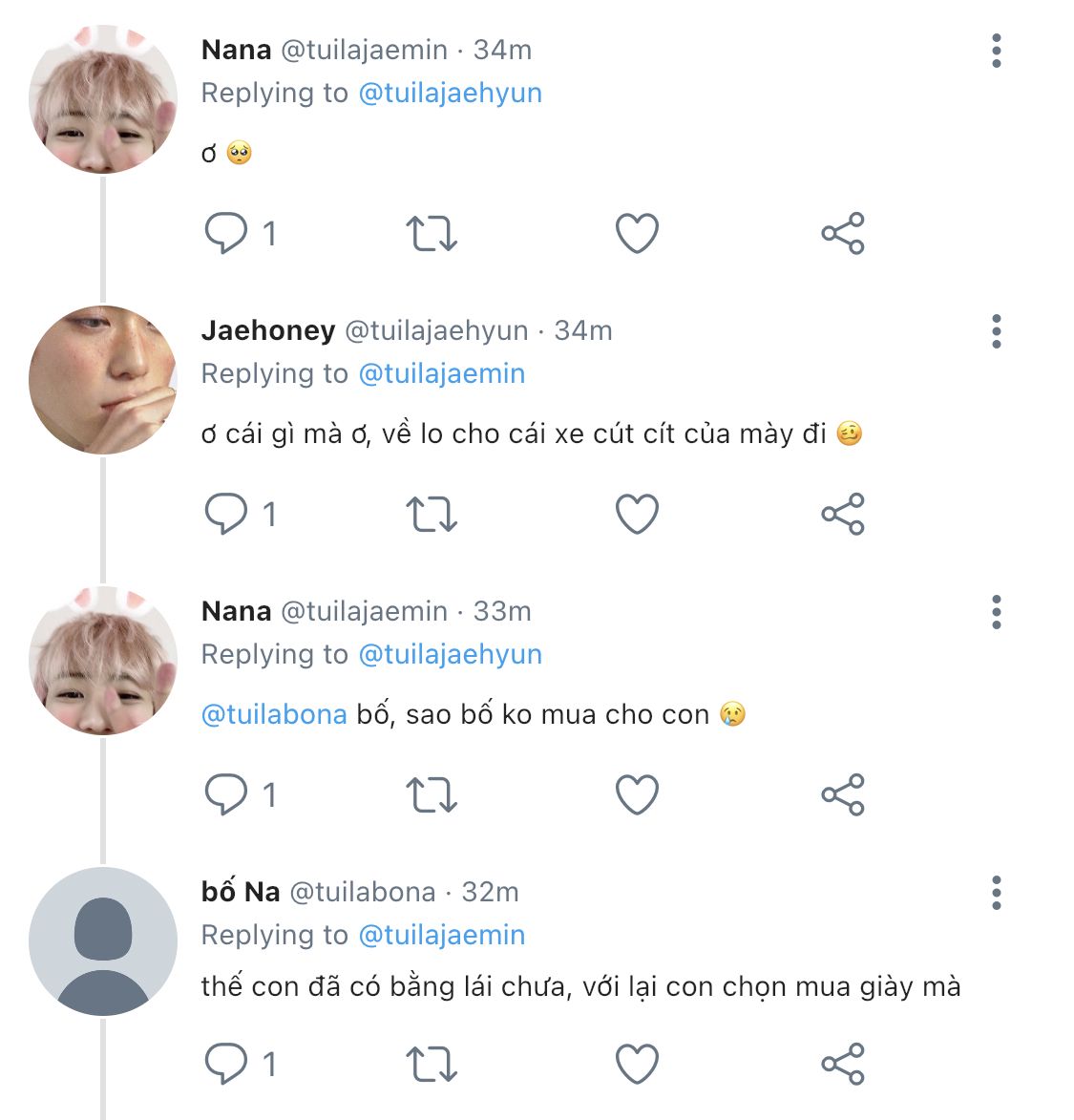The width and height of the screenshot is (1074, 1120).
Task: View Jaehoney's profile picture
Action: coord(103,380)
